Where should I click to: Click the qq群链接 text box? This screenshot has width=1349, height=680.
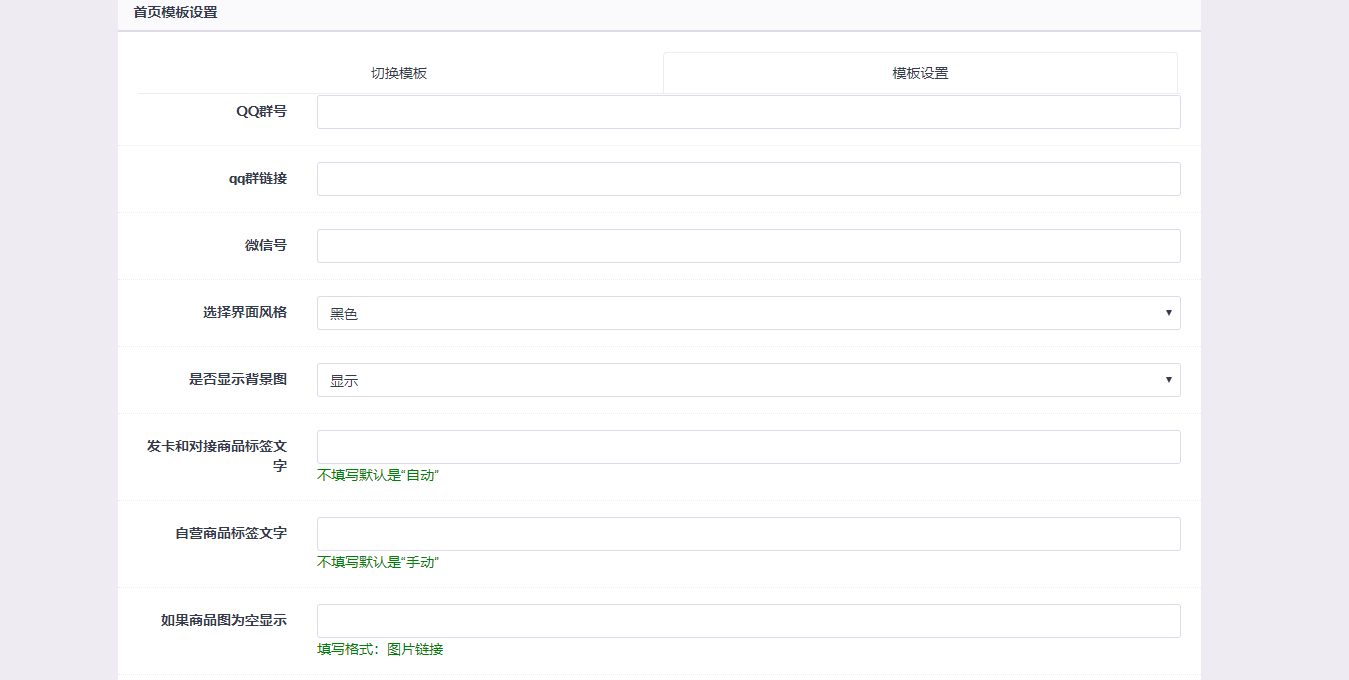pyautogui.click(x=748, y=179)
